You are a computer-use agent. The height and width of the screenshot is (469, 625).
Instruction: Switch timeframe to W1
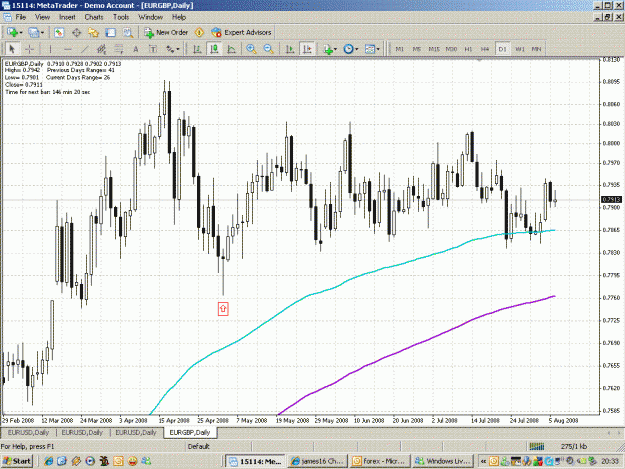520,49
